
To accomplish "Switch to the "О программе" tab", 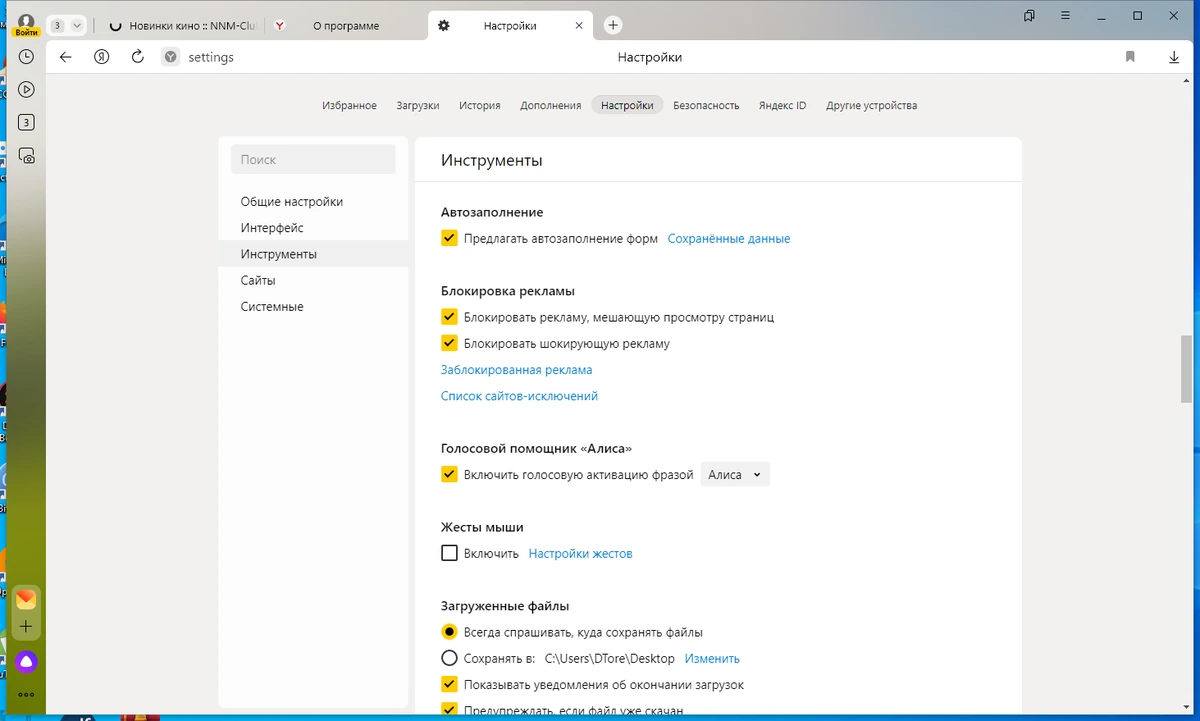I will 346,26.
